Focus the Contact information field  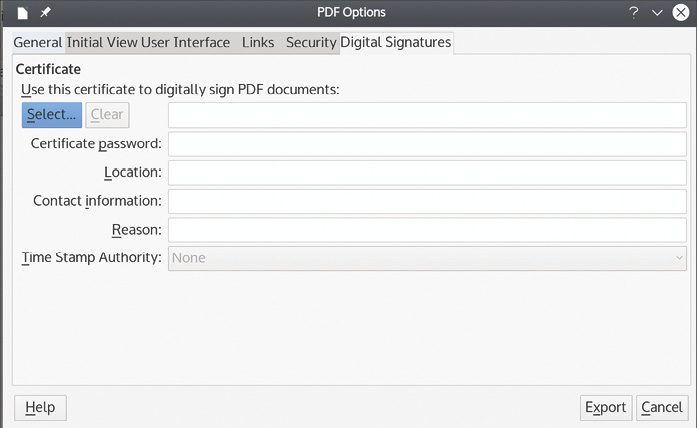click(x=427, y=201)
